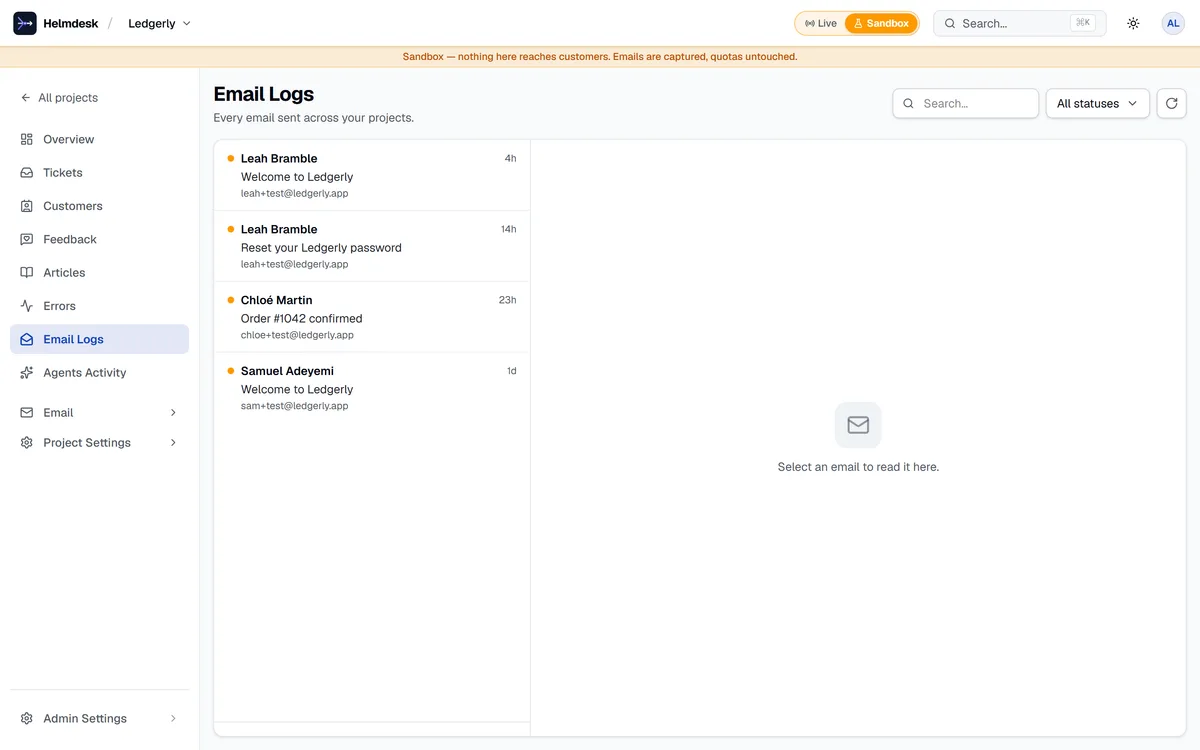Image resolution: width=1200 pixels, height=750 pixels.
Task: Toggle light/dark theme sun icon
Action: [x=1133, y=23]
